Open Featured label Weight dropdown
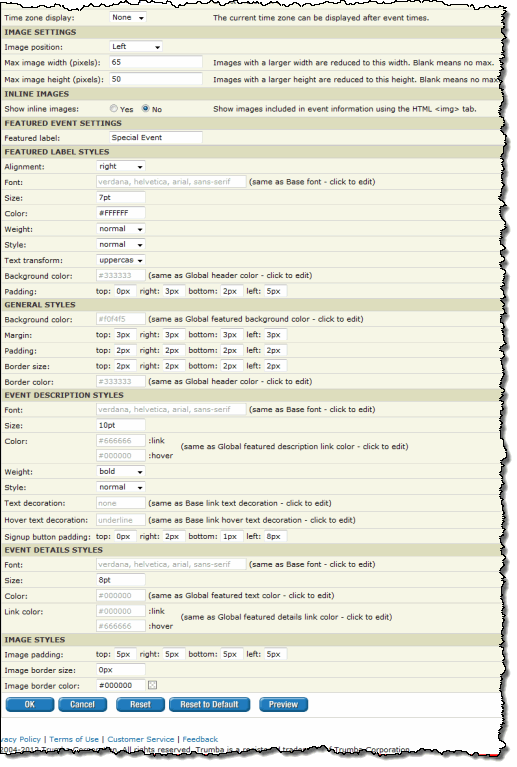 [121, 229]
